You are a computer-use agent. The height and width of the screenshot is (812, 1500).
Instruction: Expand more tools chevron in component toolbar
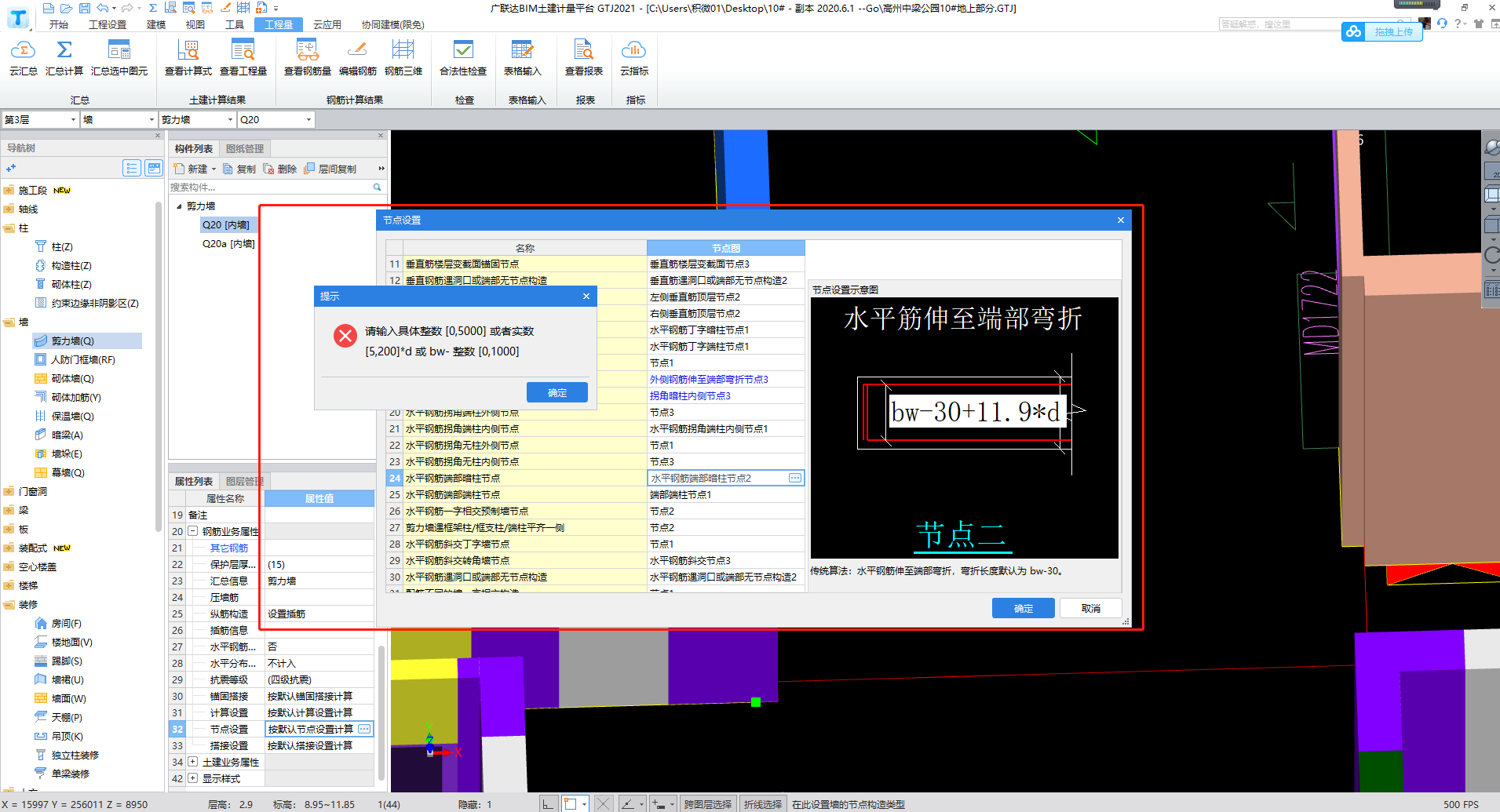(x=381, y=168)
